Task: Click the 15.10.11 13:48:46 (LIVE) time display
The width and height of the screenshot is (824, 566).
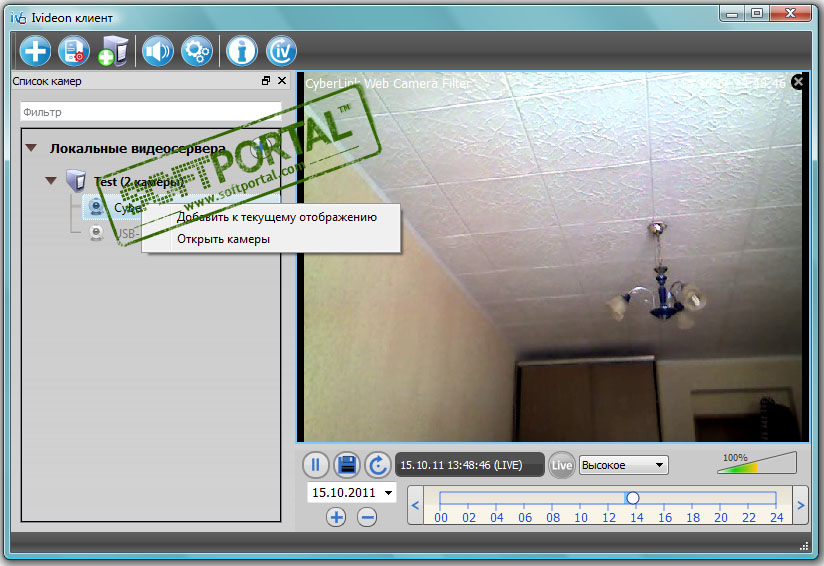Action: point(469,465)
